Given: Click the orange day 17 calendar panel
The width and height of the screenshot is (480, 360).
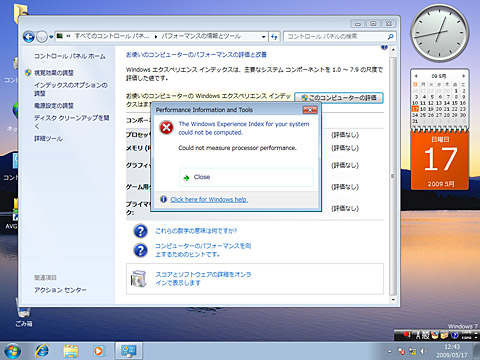Looking at the screenshot, I should pyautogui.click(x=440, y=161).
